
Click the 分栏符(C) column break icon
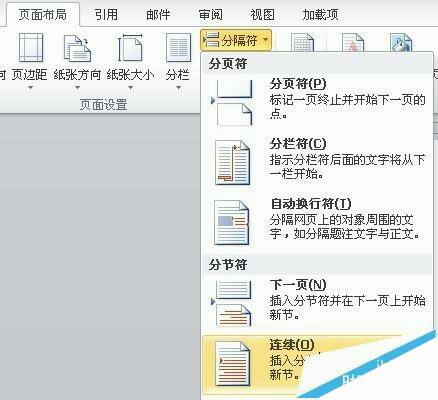[232, 162]
